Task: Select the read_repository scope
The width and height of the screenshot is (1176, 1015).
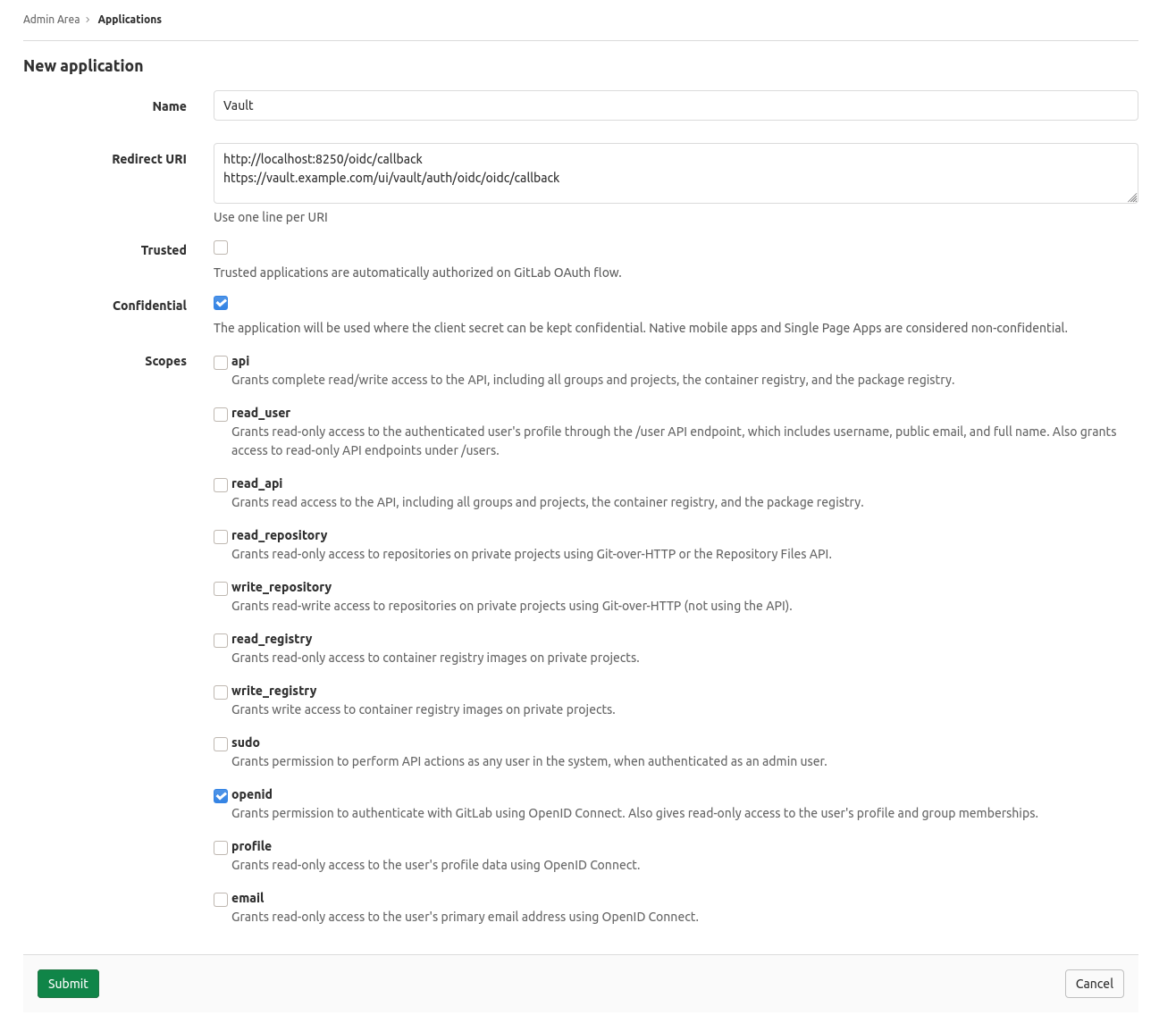Action: coord(221,536)
